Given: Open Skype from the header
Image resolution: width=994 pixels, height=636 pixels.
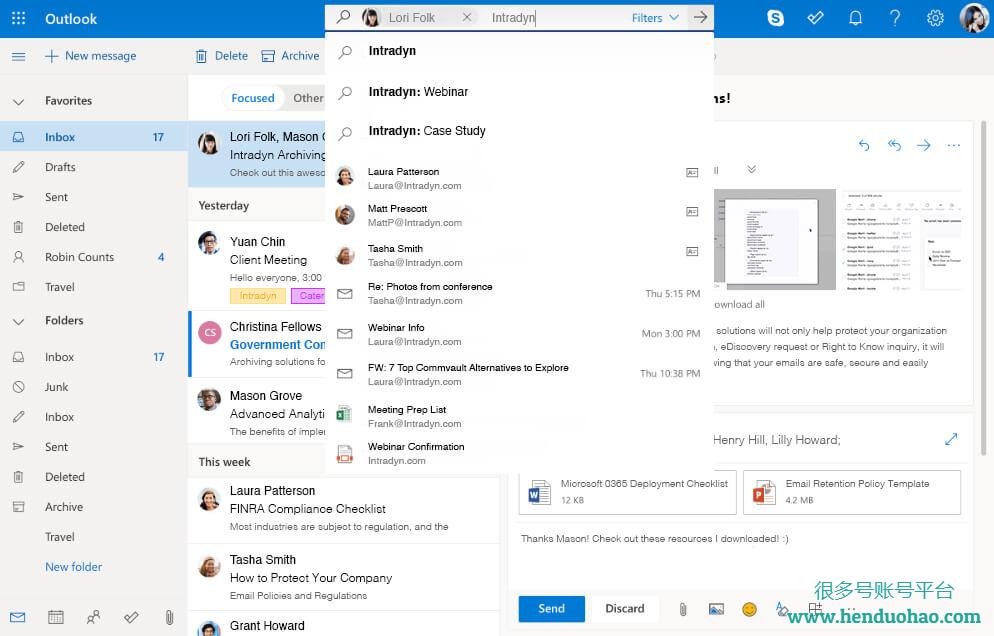Looking at the screenshot, I should click(x=775, y=18).
